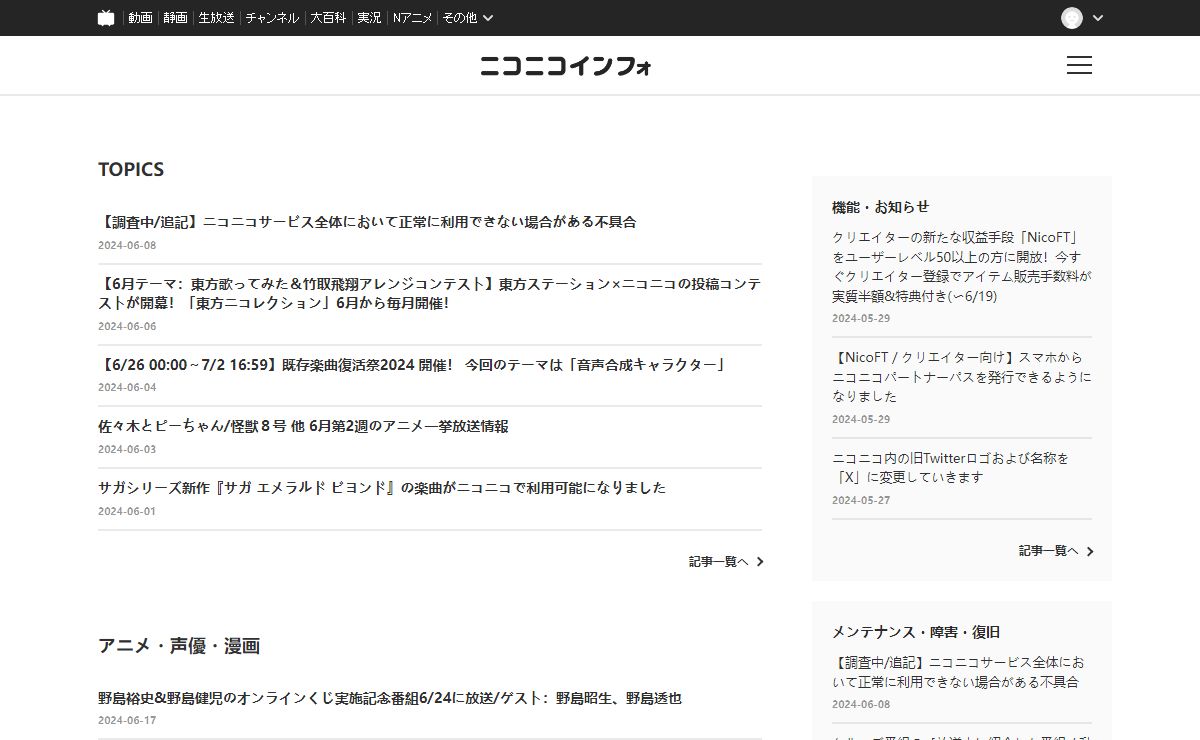Open the Nアニメ menu item

[x=412, y=18]
